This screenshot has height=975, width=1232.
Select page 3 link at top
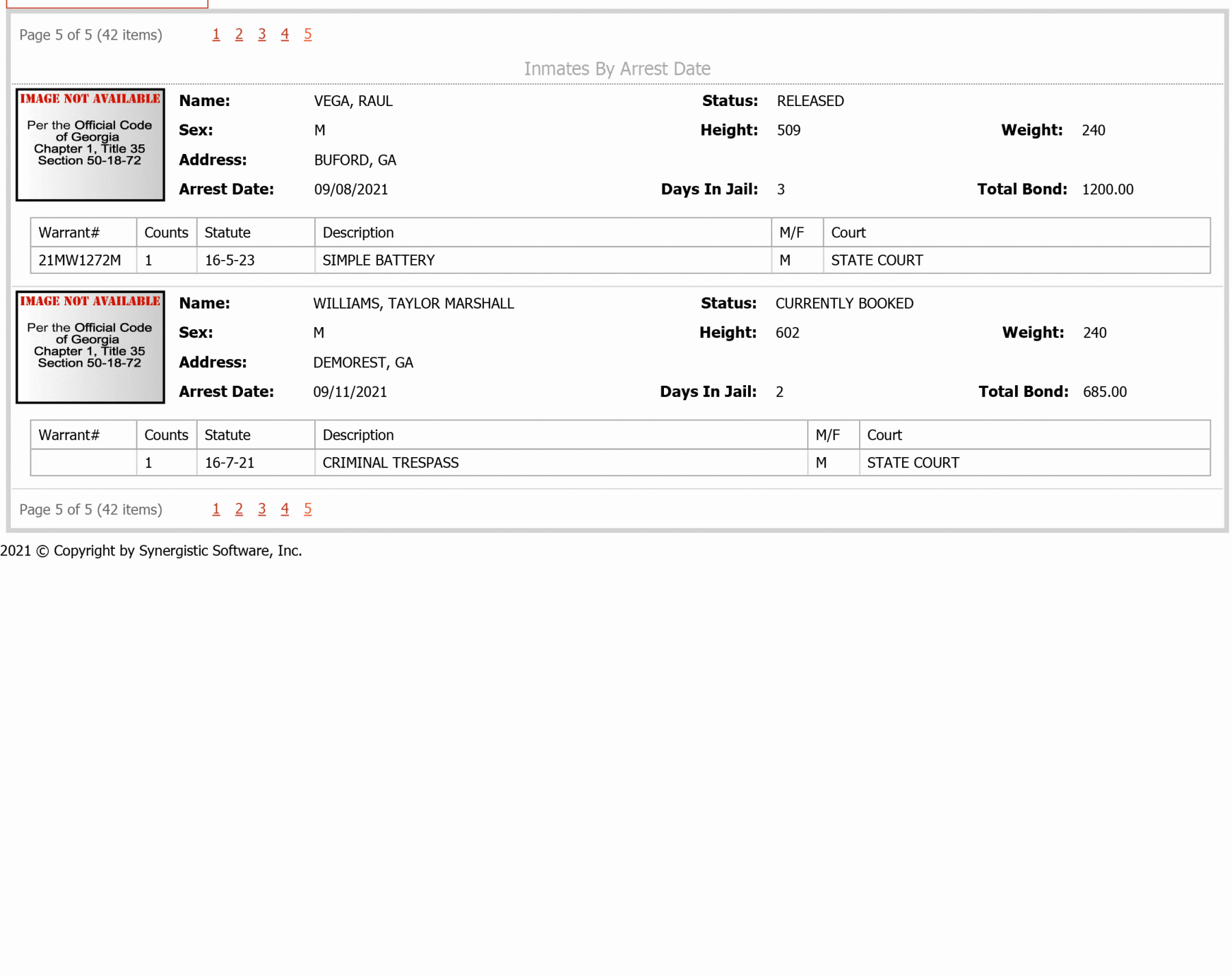click(262, 34)
